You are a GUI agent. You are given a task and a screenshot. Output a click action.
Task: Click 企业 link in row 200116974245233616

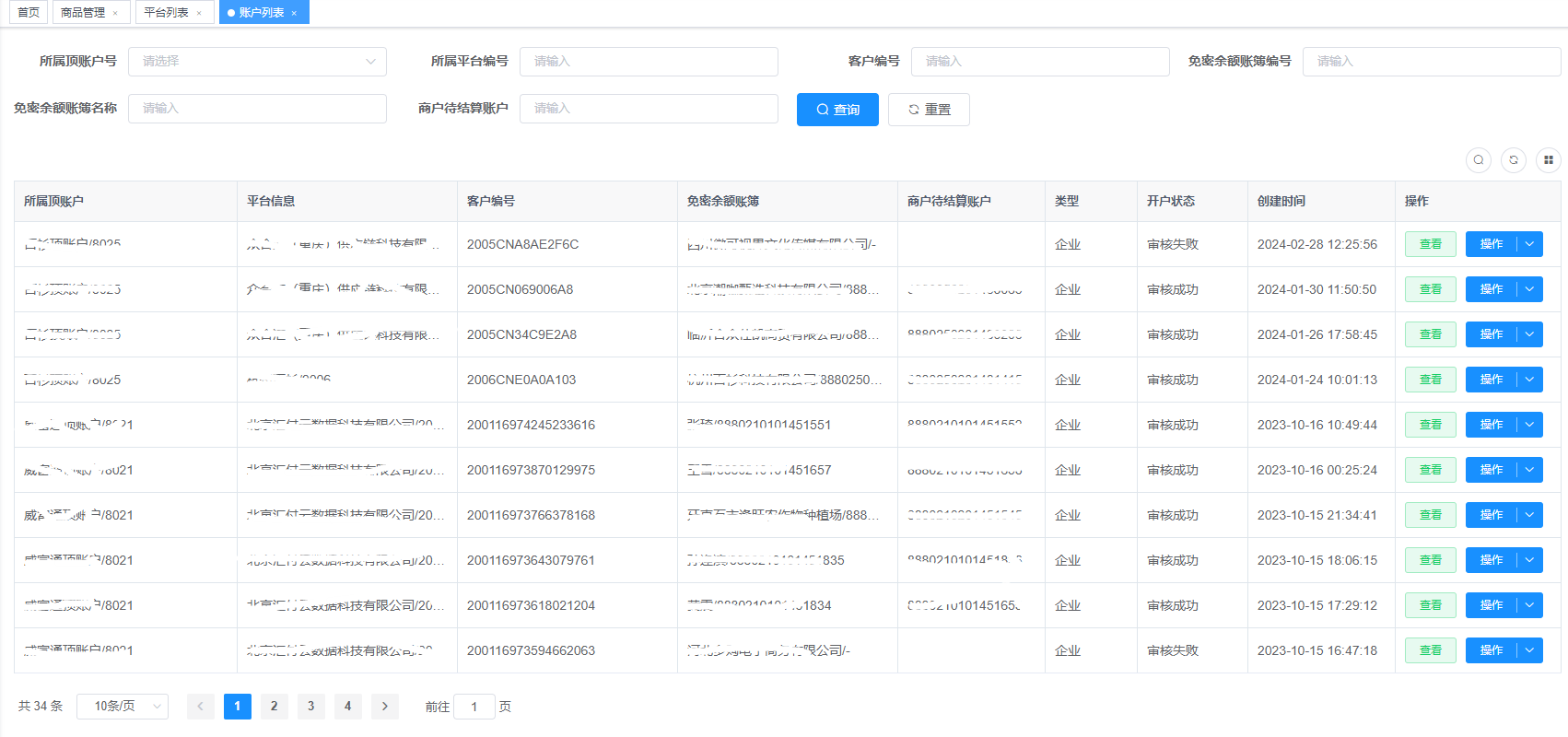[1068, 425]
